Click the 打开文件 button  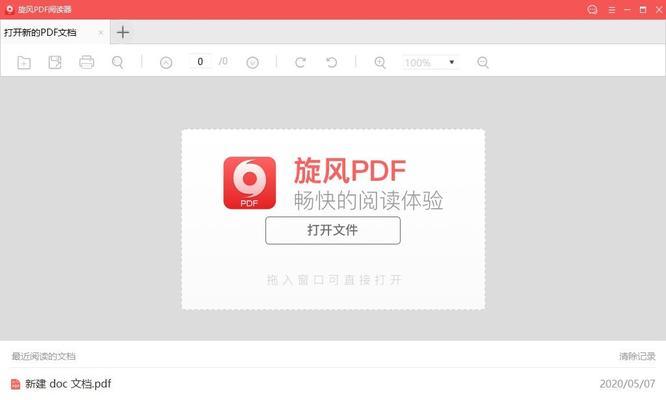pos(333,230)
